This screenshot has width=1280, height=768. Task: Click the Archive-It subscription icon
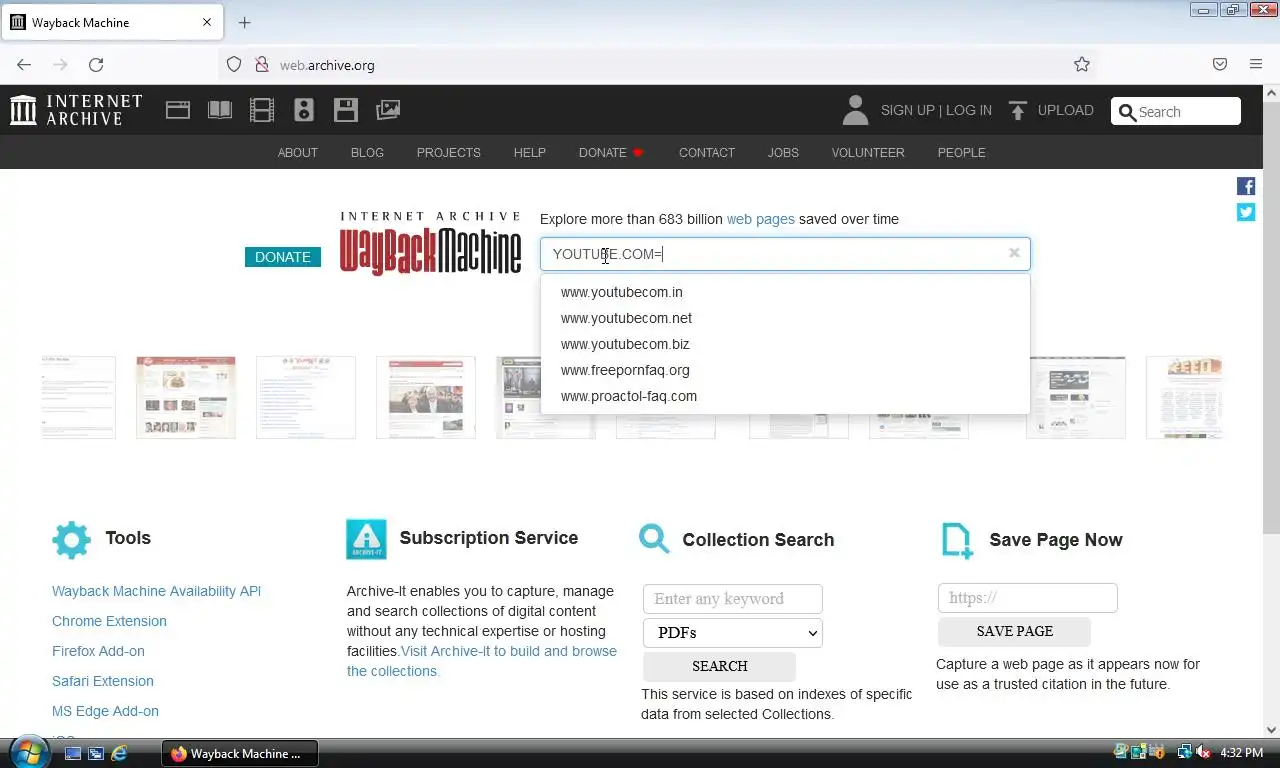click(x=366, y=539)
